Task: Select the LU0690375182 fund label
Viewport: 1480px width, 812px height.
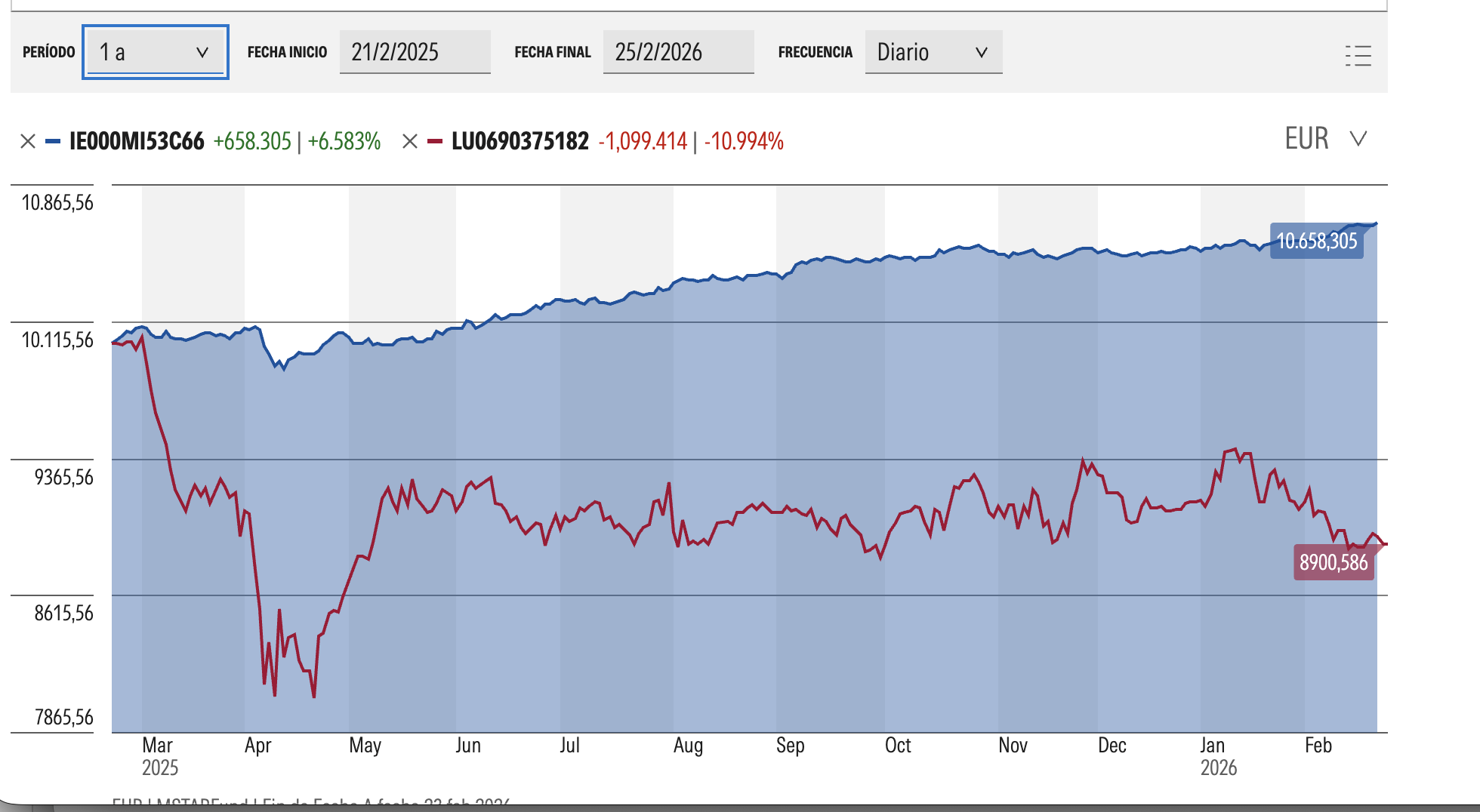Action: pyautogui.click(x=520, y=141)
